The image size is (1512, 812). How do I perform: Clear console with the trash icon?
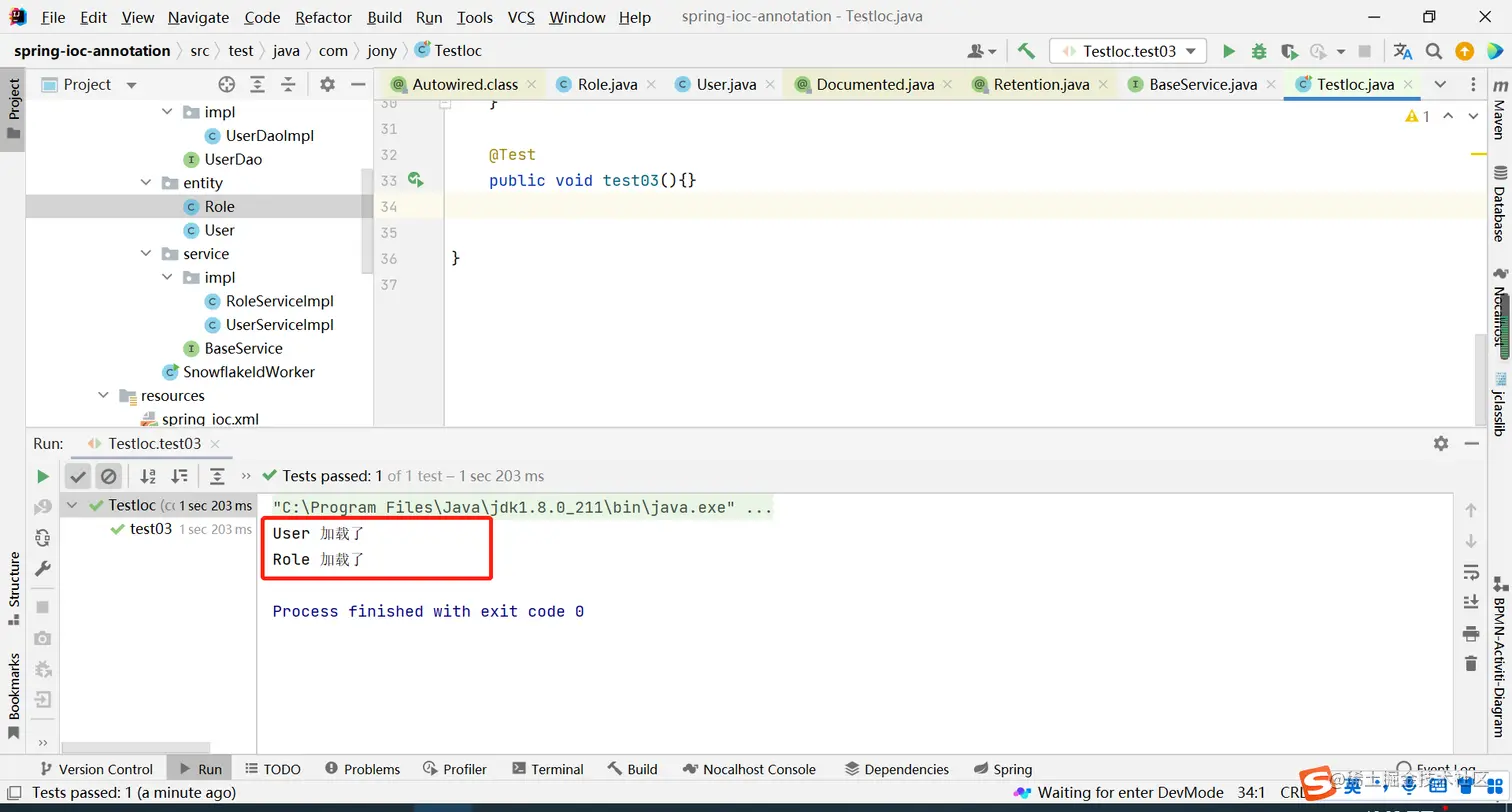click(1470, 663)
